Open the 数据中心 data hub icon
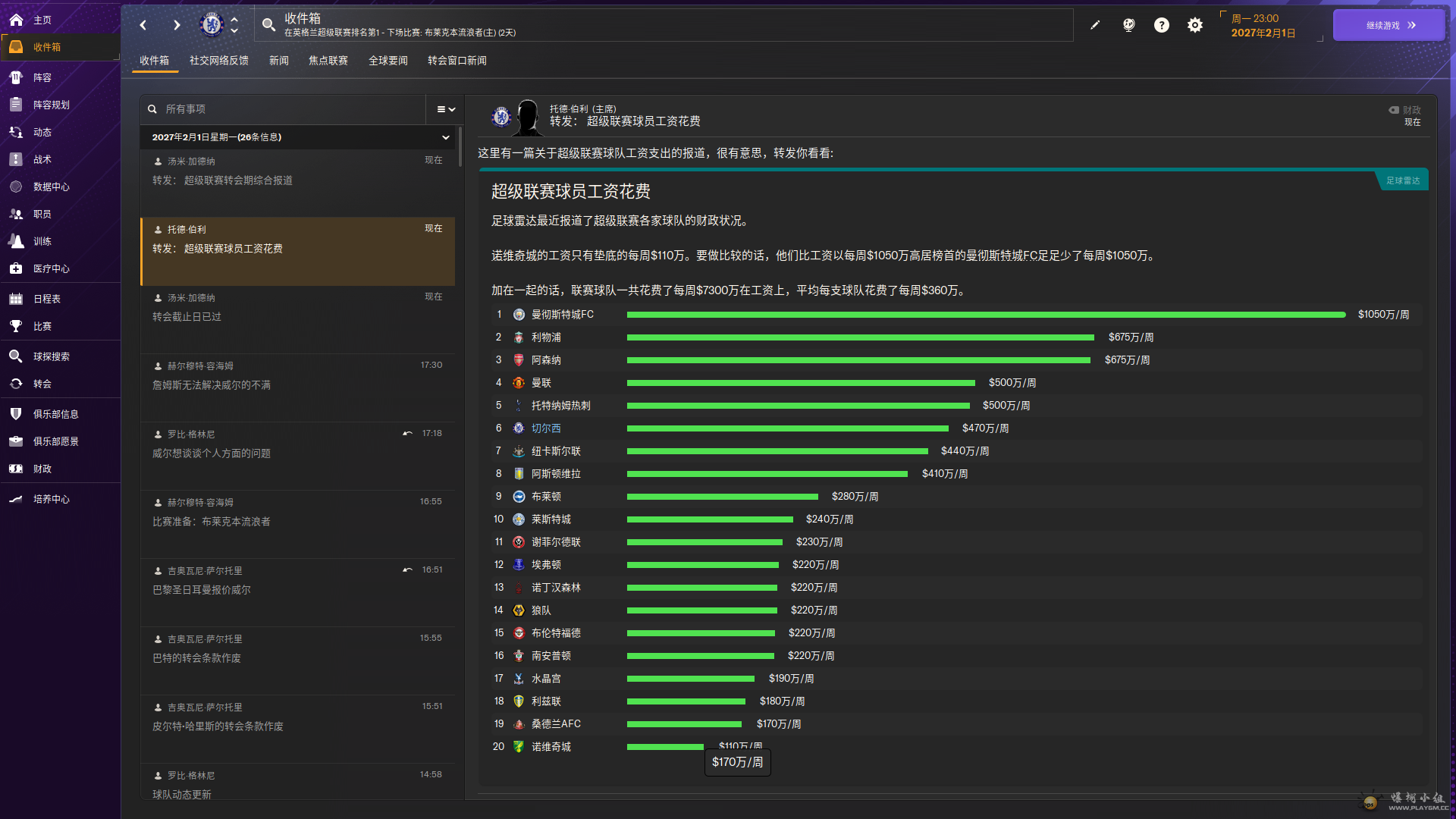This screenshot has height=819, width=1456. coord(16,187)
